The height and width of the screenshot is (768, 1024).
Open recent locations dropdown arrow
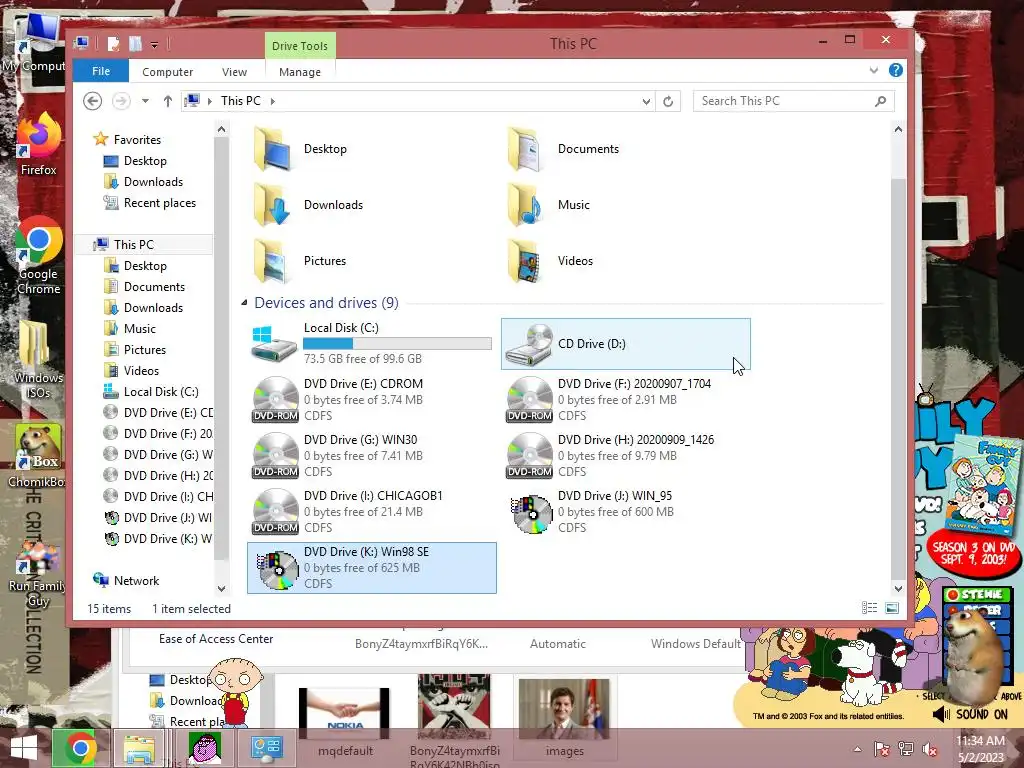click(x=145, y=101)
